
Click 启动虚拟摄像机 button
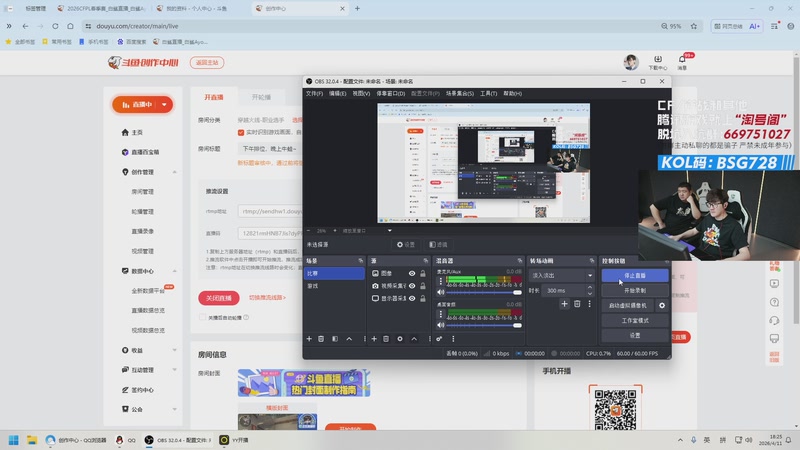pos(628,306)
